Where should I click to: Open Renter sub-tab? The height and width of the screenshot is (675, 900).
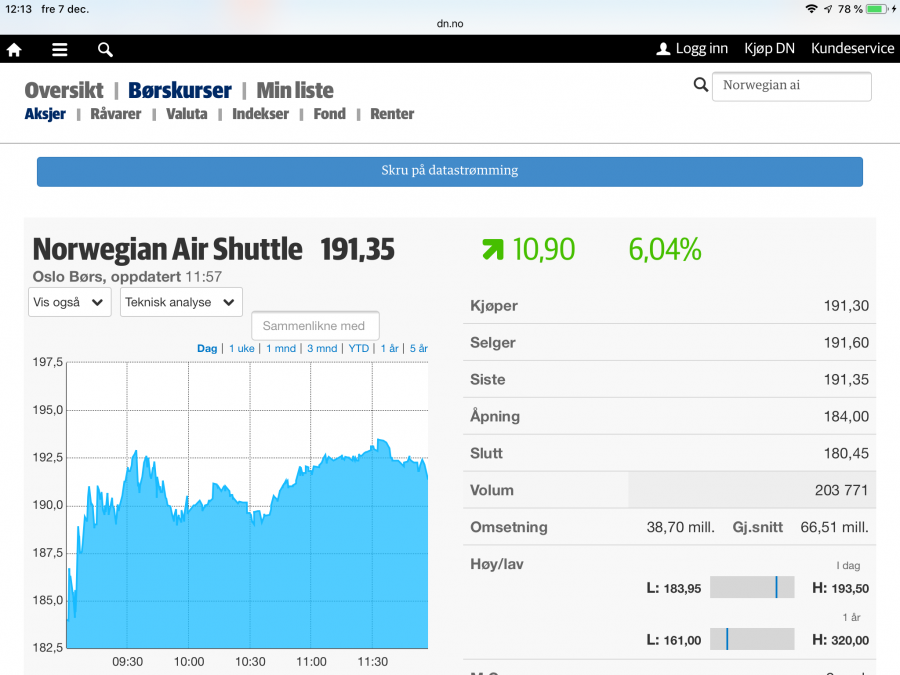coord(392,114)
